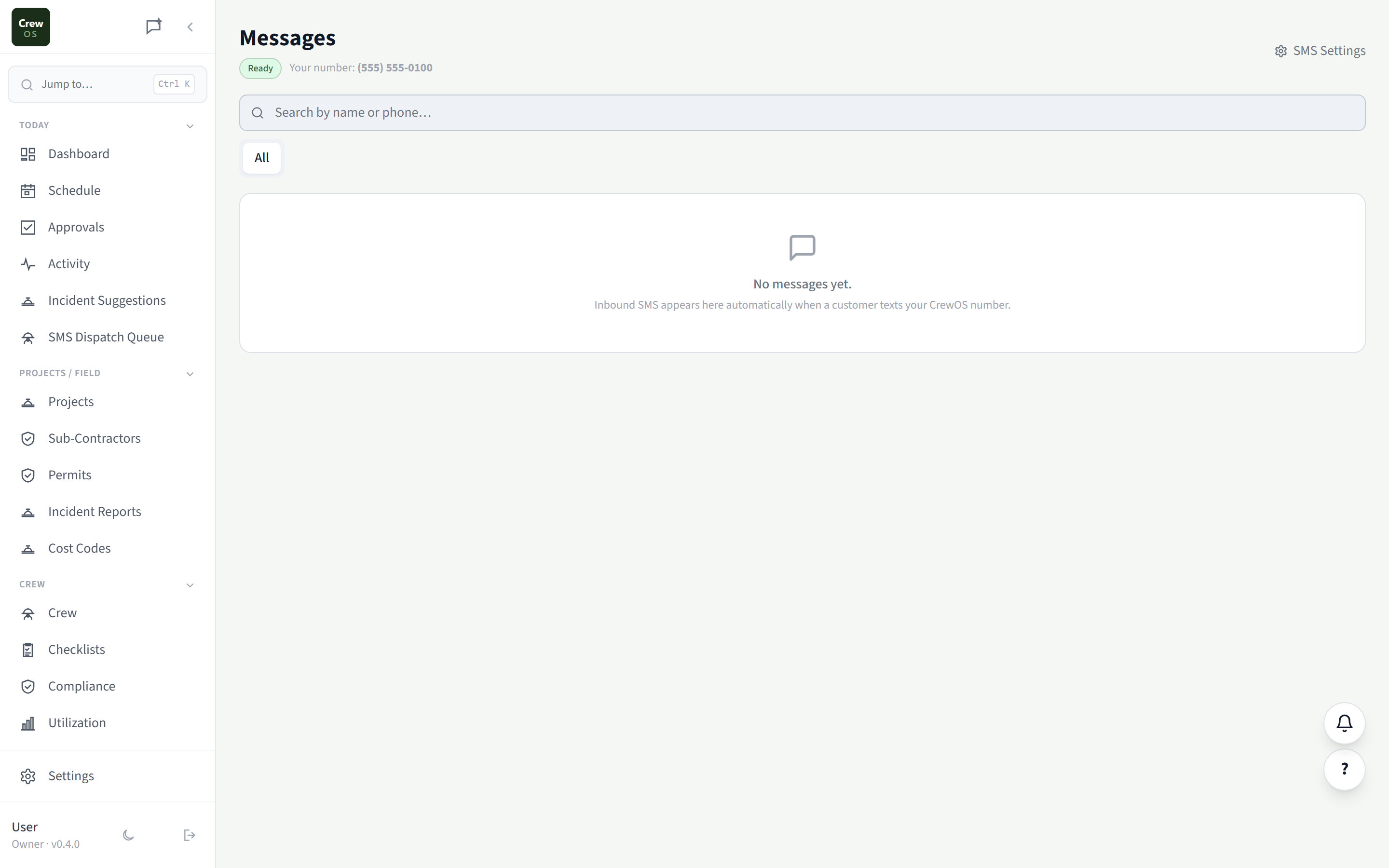The image size is (1389, 868).
Task: Open the Activity page
Action: (x=108, y=264)
